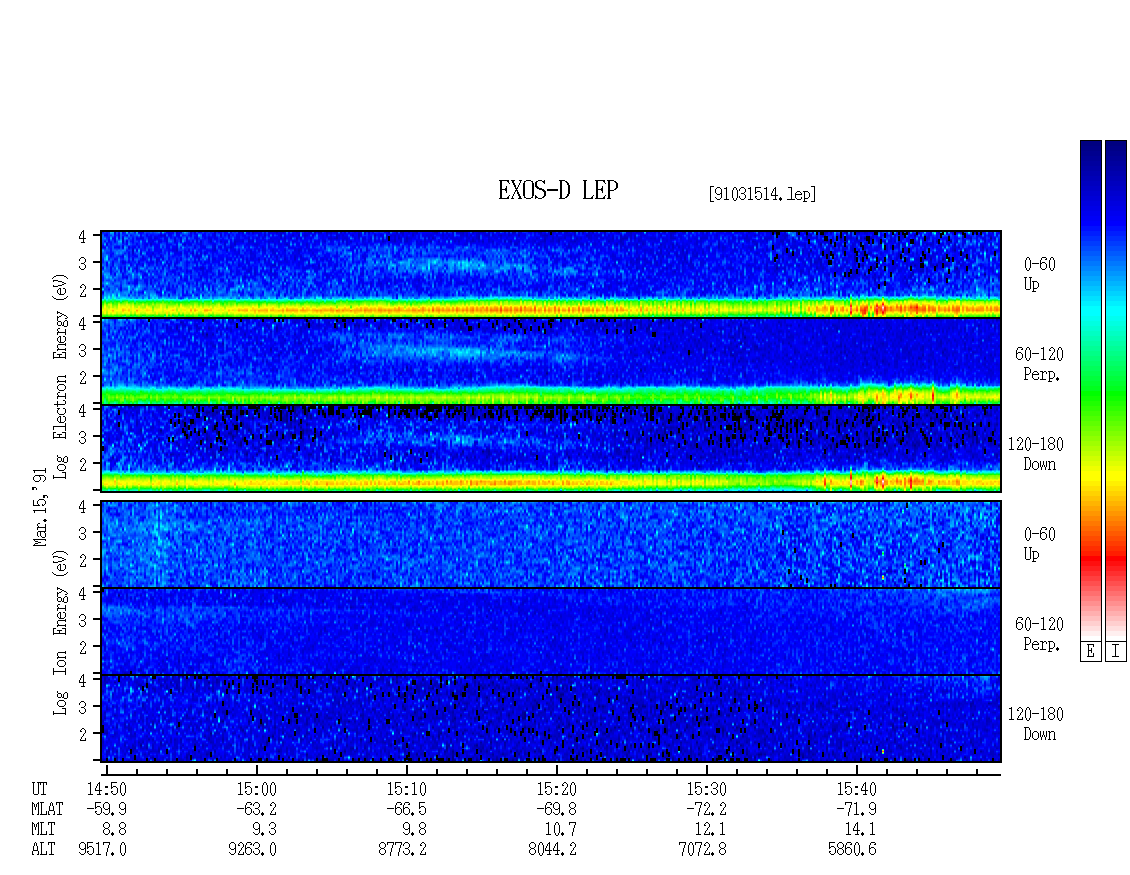Click the ALT value 9517.0

tap(102, 850)
